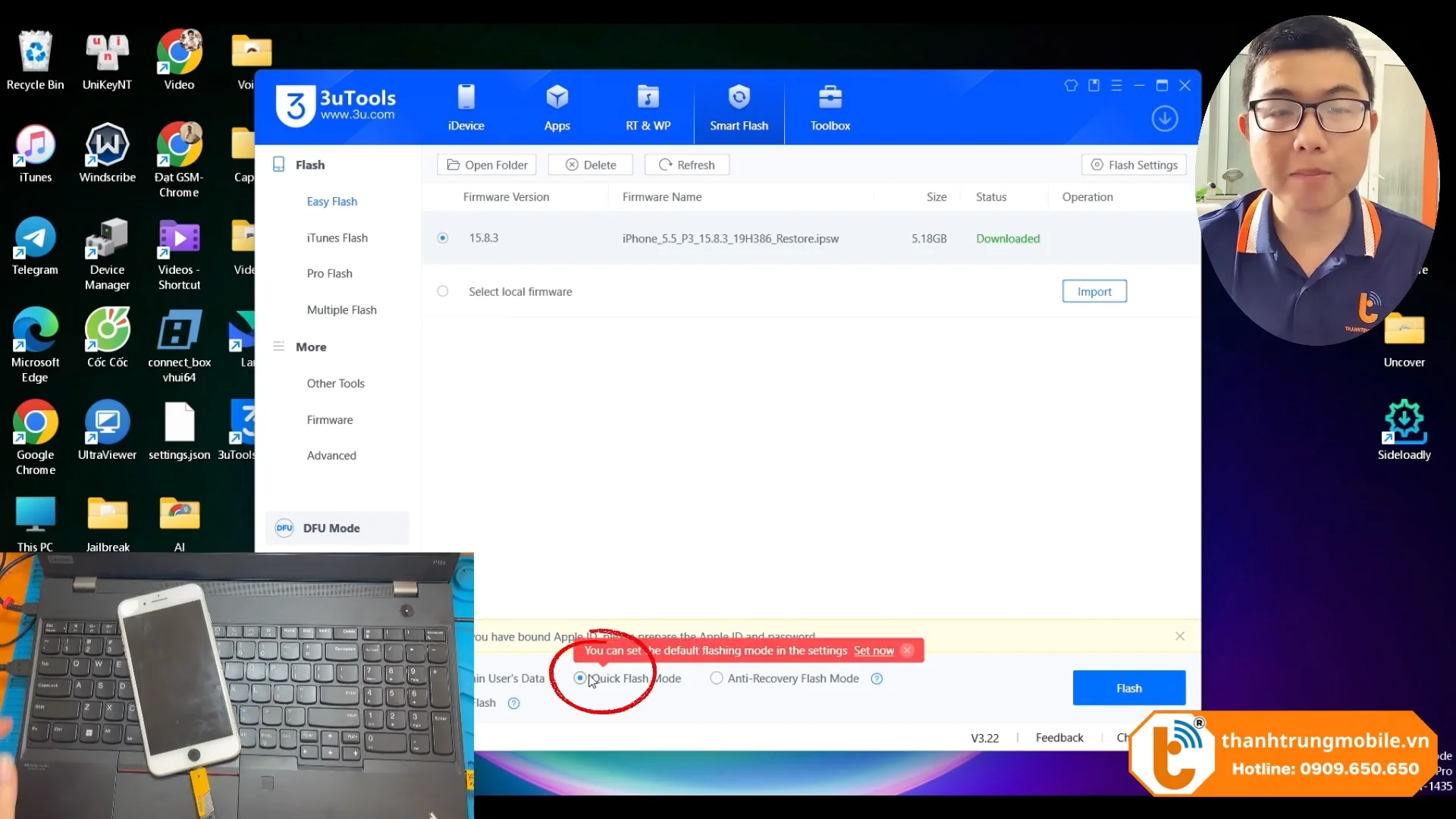Open the title bar hamburger menu
This screenshot has width=1456, height=819.
[1116, 86]
